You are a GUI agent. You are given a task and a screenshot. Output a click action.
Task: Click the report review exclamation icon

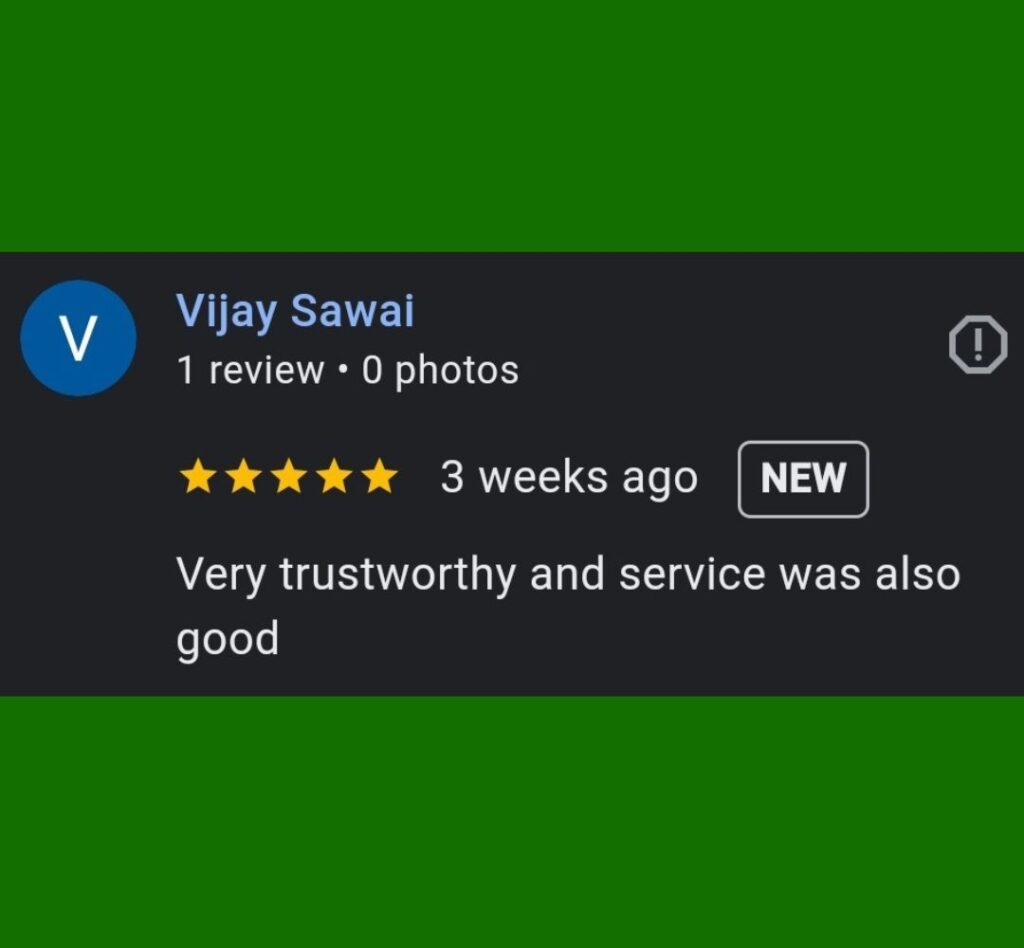978,344
